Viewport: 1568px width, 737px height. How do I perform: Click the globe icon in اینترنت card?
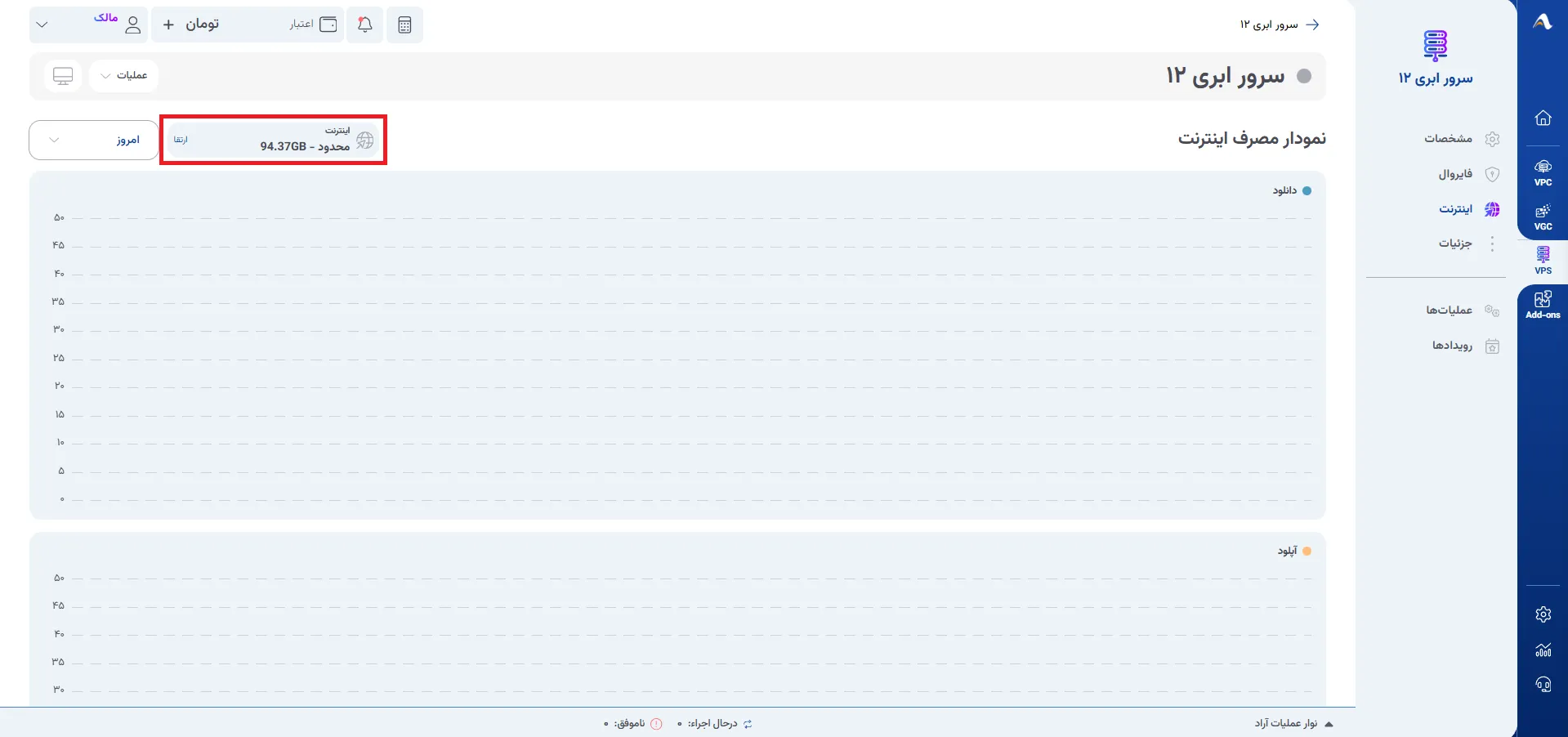click(x=365, y=141)
